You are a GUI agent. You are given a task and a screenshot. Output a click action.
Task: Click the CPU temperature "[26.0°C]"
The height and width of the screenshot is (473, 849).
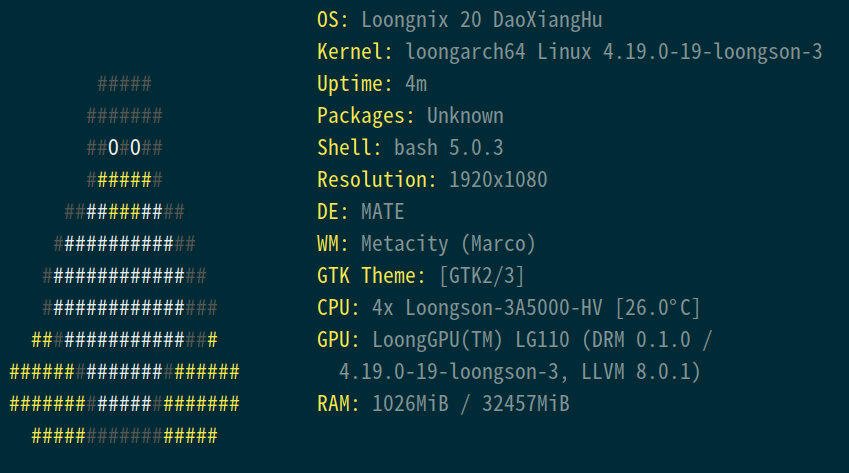[657, 308]
